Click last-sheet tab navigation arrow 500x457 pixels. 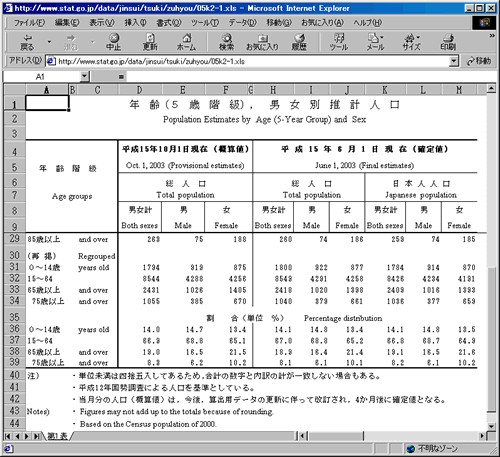click(x=36, y=436)
